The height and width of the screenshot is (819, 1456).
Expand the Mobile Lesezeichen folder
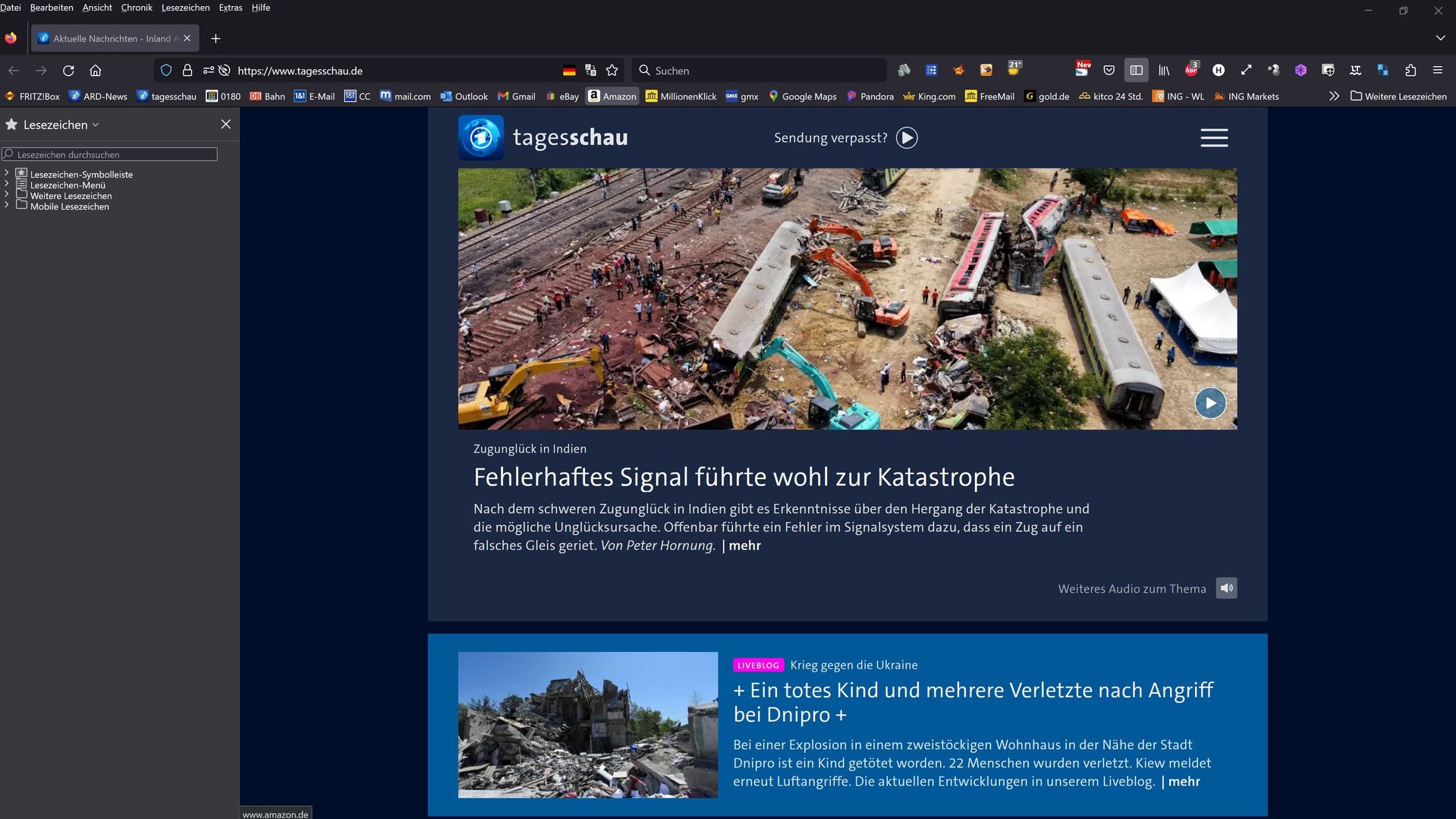(x=7, y=206)
